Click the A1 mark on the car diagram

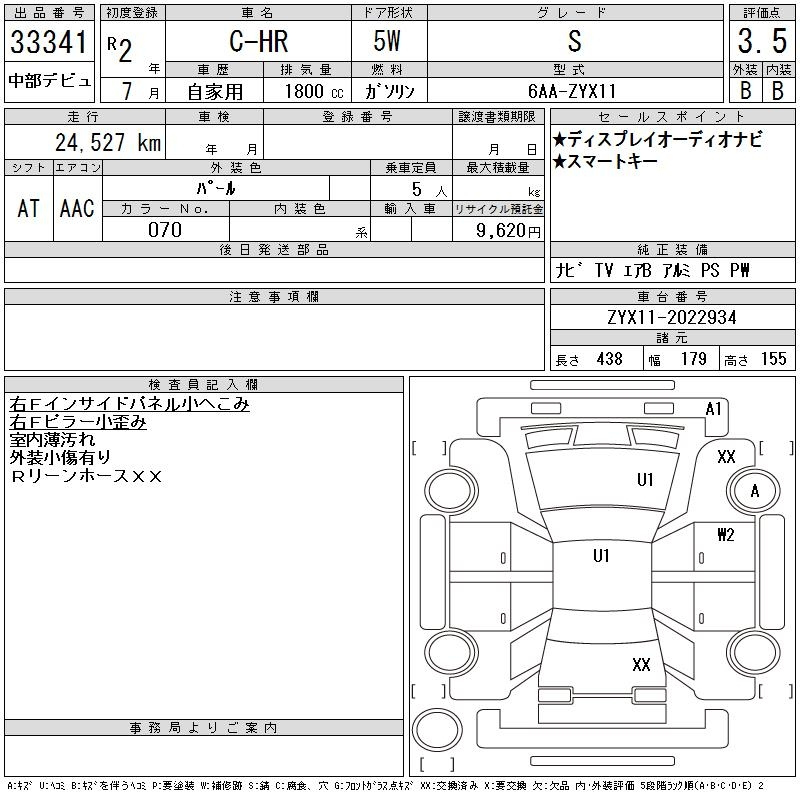pos(713,409)
